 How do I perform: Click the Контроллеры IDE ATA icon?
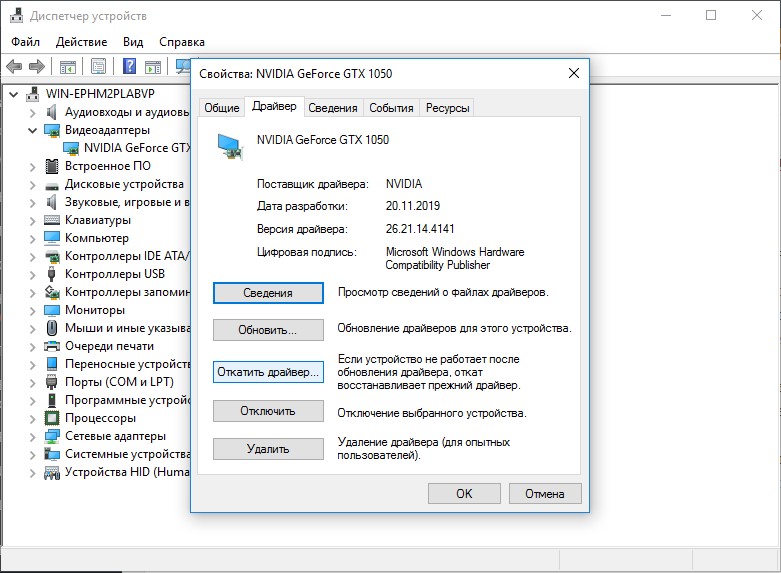point(52,257)
